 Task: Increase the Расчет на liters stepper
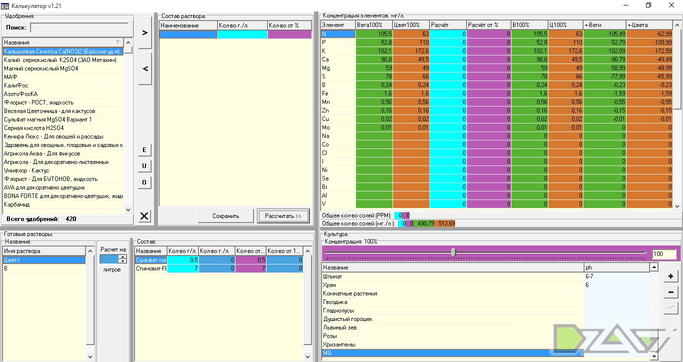(122, 257)
